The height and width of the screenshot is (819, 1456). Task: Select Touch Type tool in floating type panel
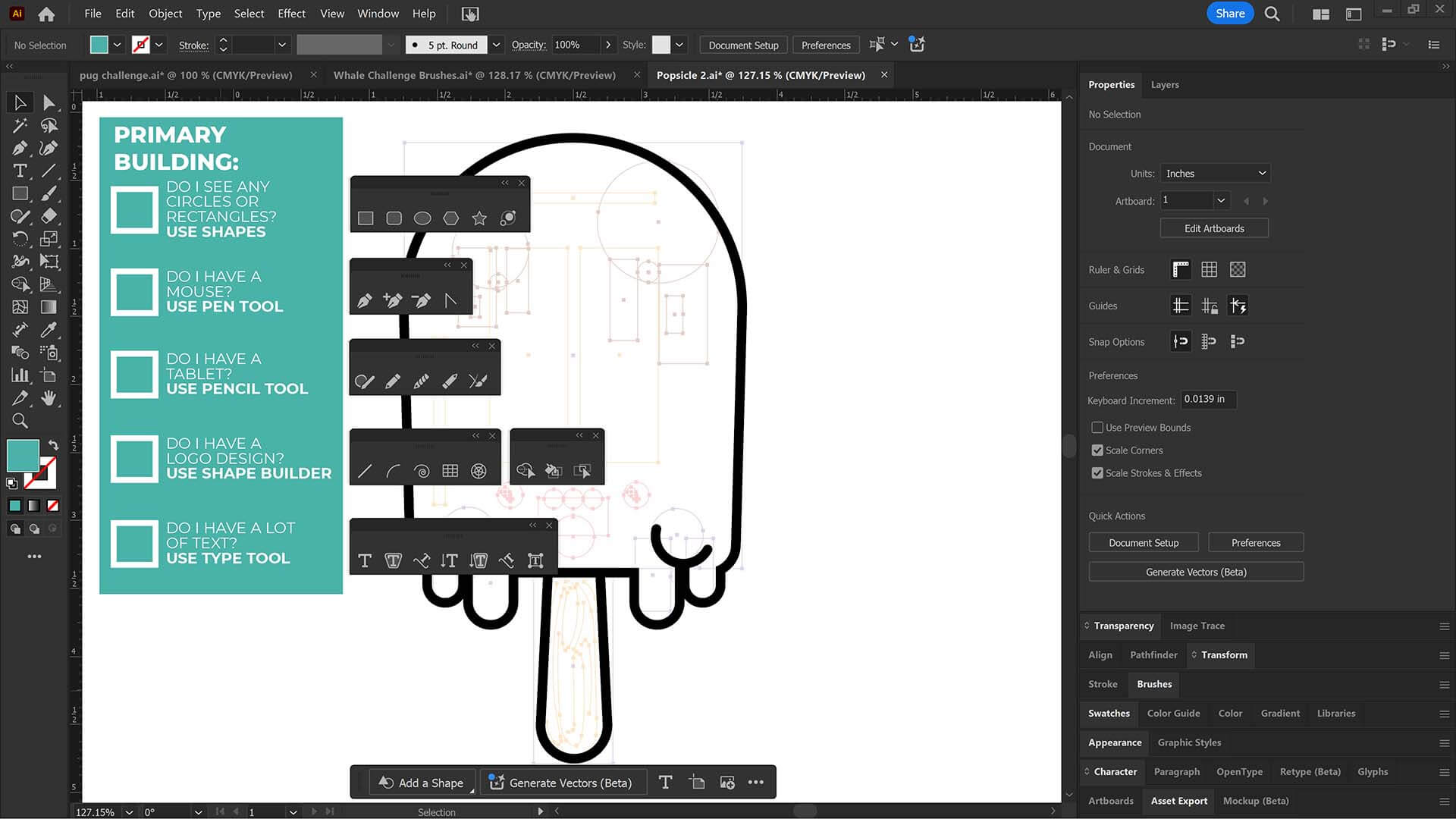[x=535, y=560]
